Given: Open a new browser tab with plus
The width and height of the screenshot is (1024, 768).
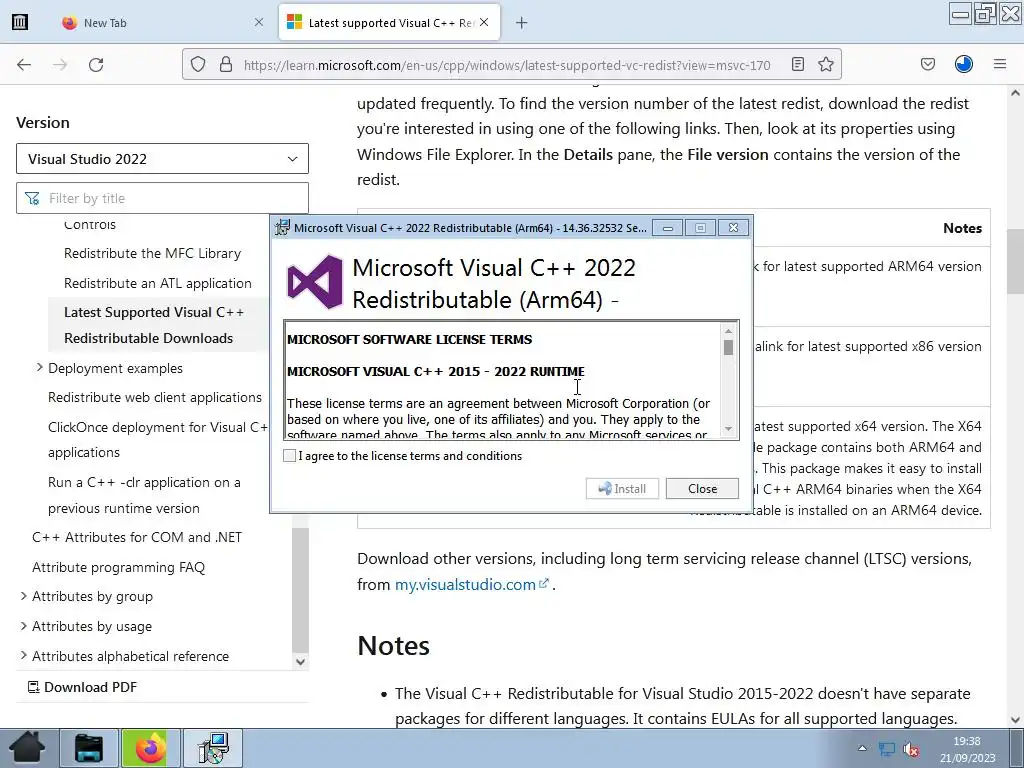Looking at the screenshot, I should 521,23.
